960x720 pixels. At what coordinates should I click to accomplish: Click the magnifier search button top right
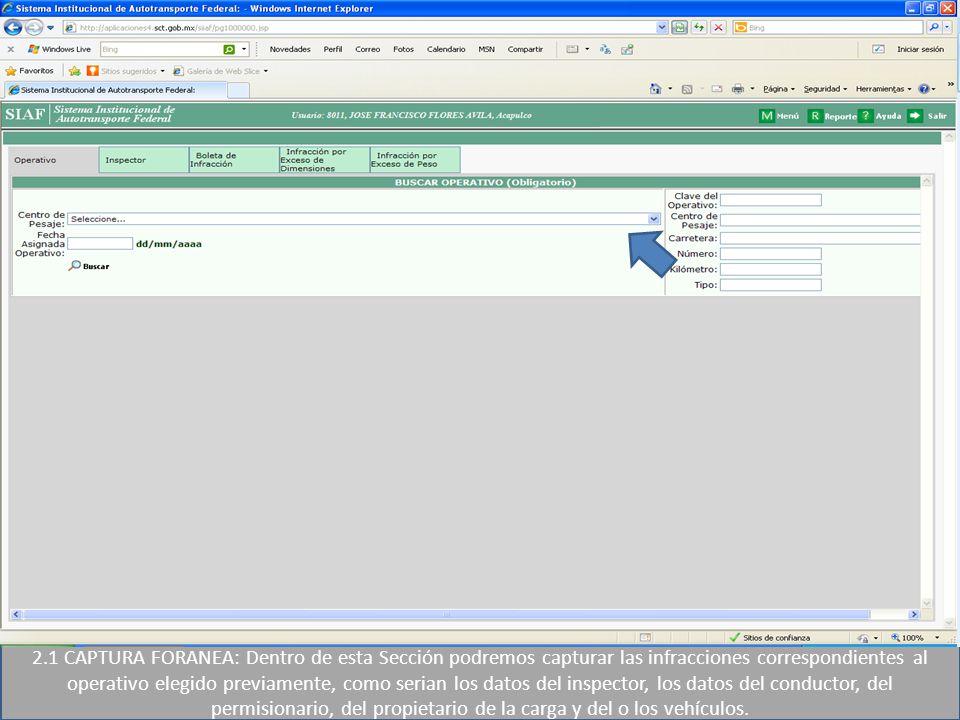coord(934,28)
